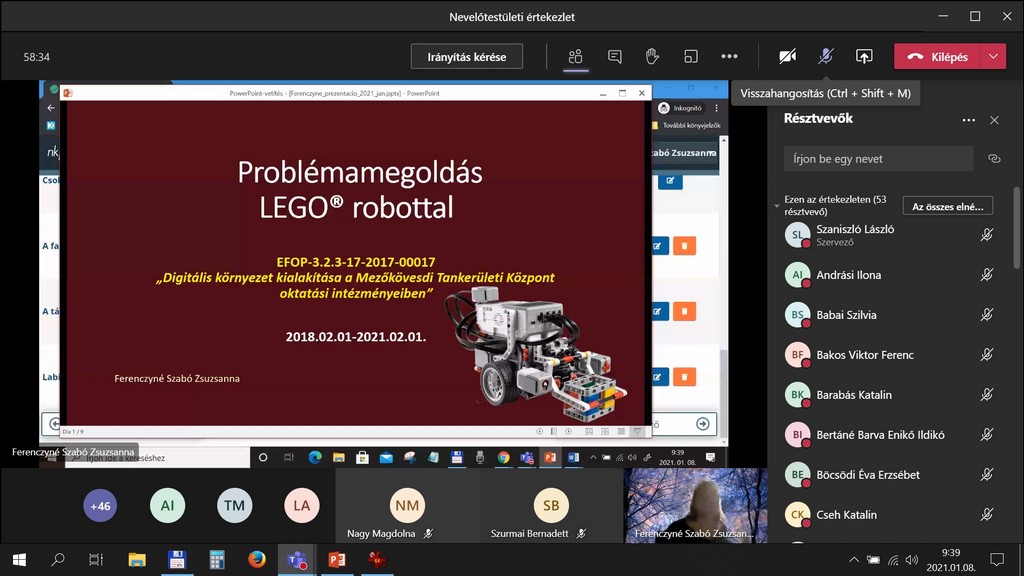The width and height of the screenshot is (1024, 576).
Task: Open the notification center icon
Action: tap(997, 560)
